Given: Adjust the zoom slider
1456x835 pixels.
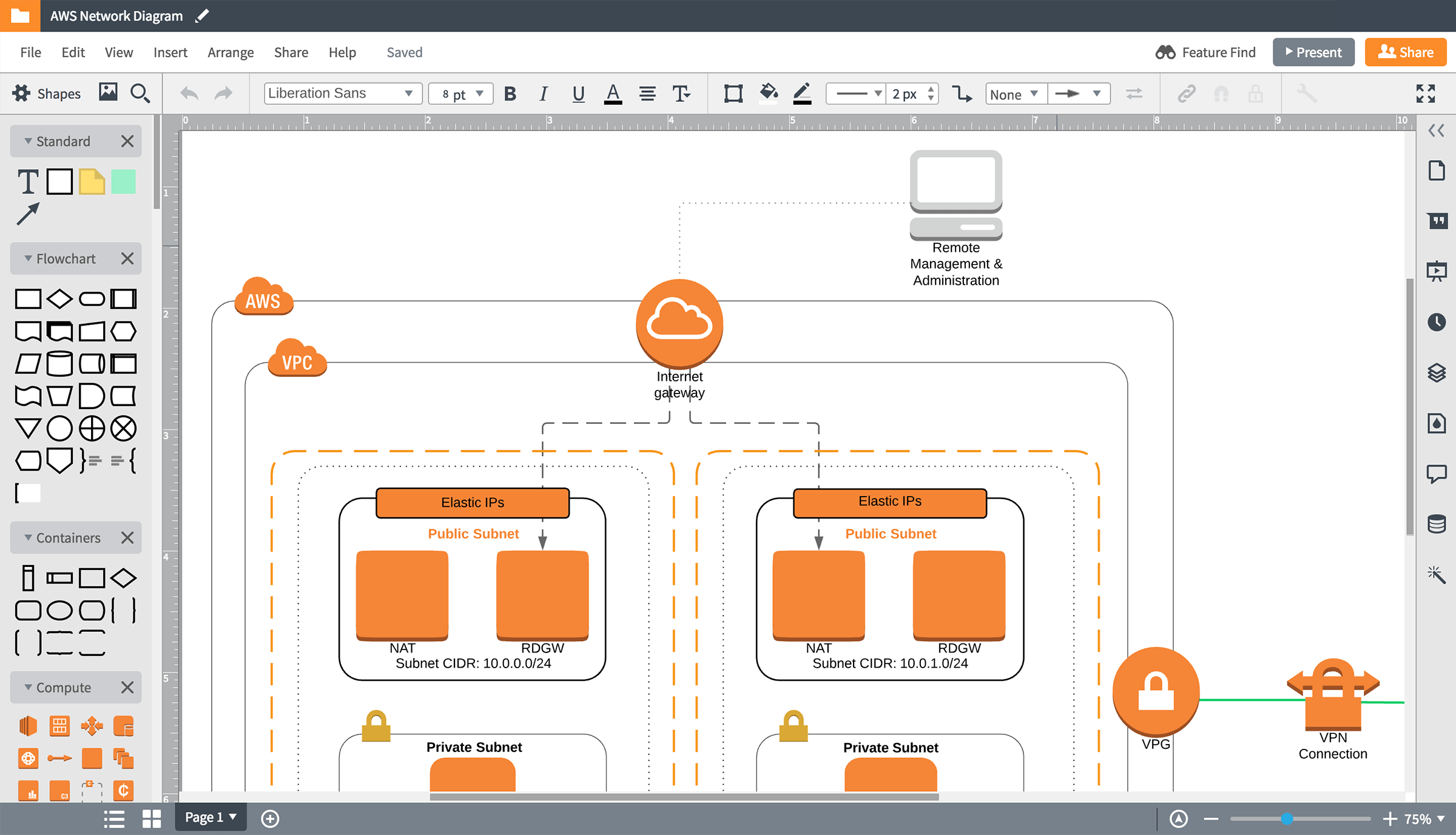Looking at the screenshot, I should 1287,819.
